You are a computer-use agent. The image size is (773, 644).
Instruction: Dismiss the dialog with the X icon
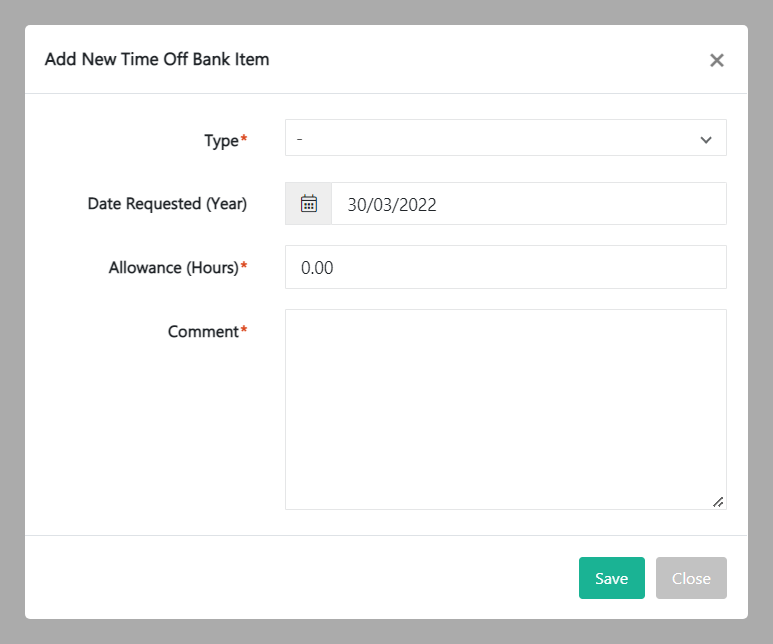point(716,60)
